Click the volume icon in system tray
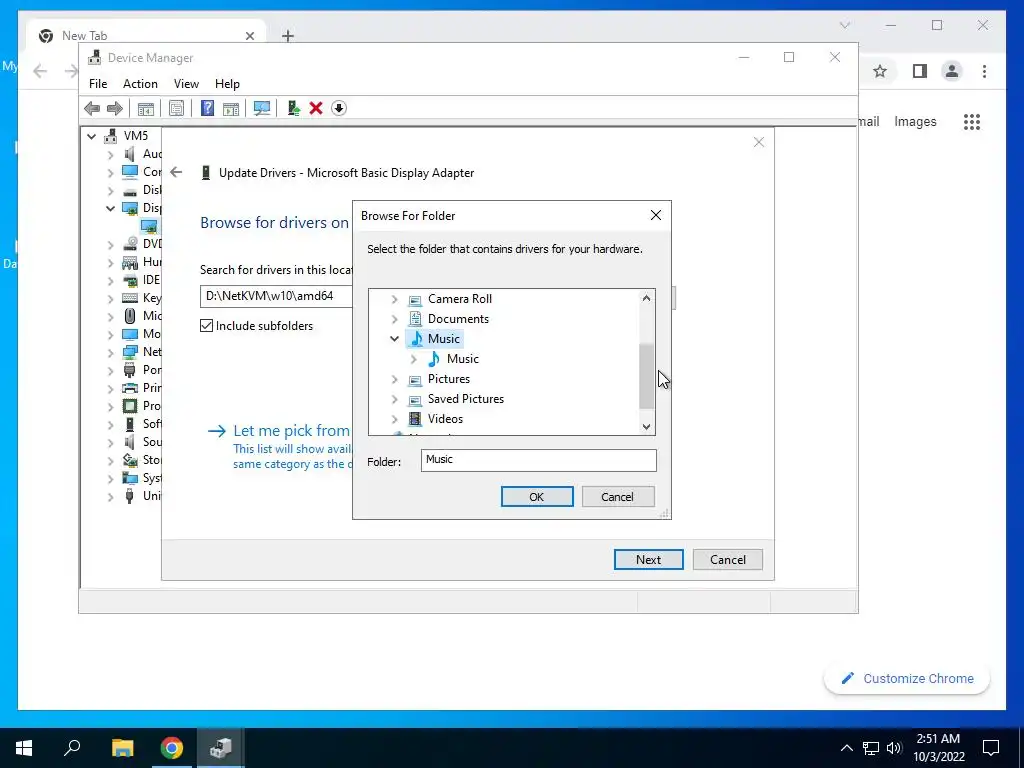Viewport: 1024px width, 768px height. [894, 748]
